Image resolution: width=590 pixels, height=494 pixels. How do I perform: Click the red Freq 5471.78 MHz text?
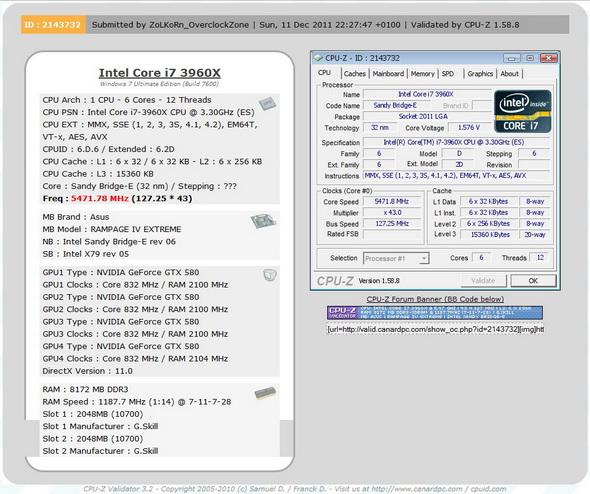100,198
